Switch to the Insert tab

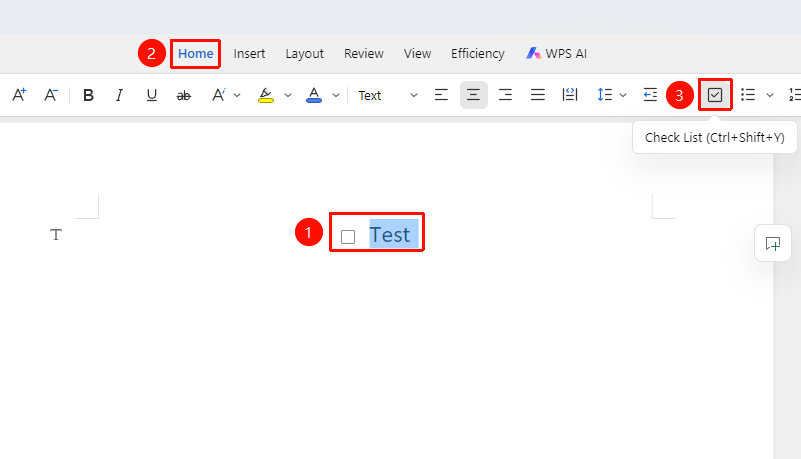click(x=249, y=54)
